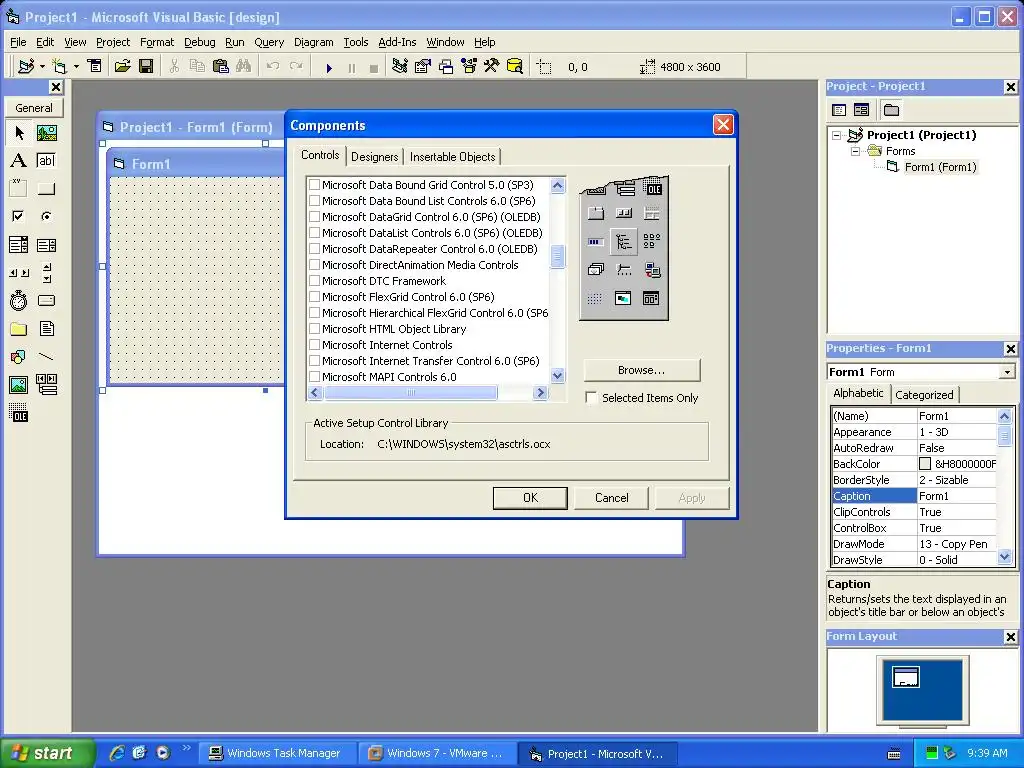
Task: Click Open Project toolbar icon
Action: click(122, 67)
